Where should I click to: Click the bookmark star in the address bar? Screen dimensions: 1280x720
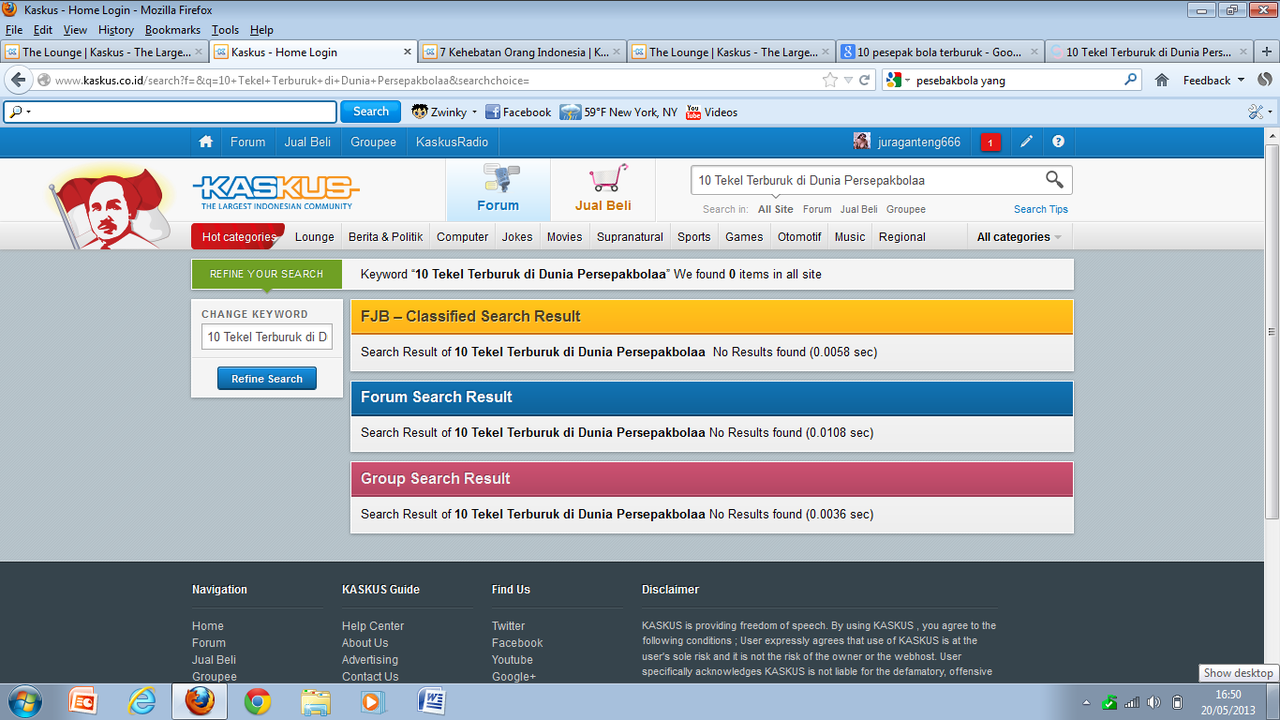click(x=830, y=80)
